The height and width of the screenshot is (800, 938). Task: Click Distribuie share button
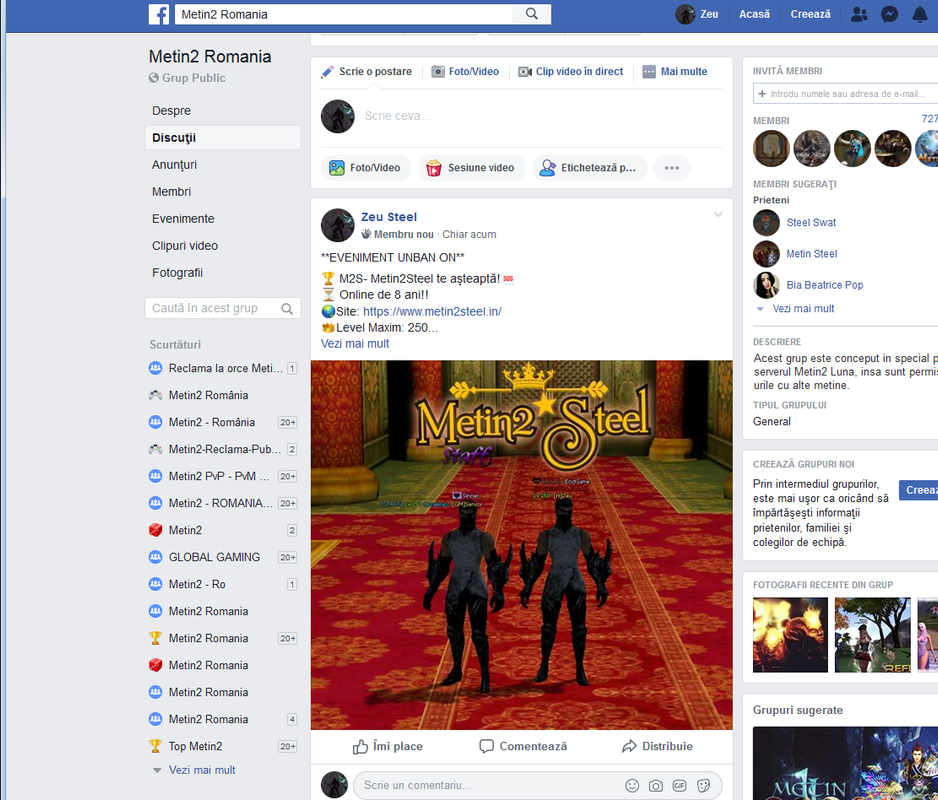(657, 747)
